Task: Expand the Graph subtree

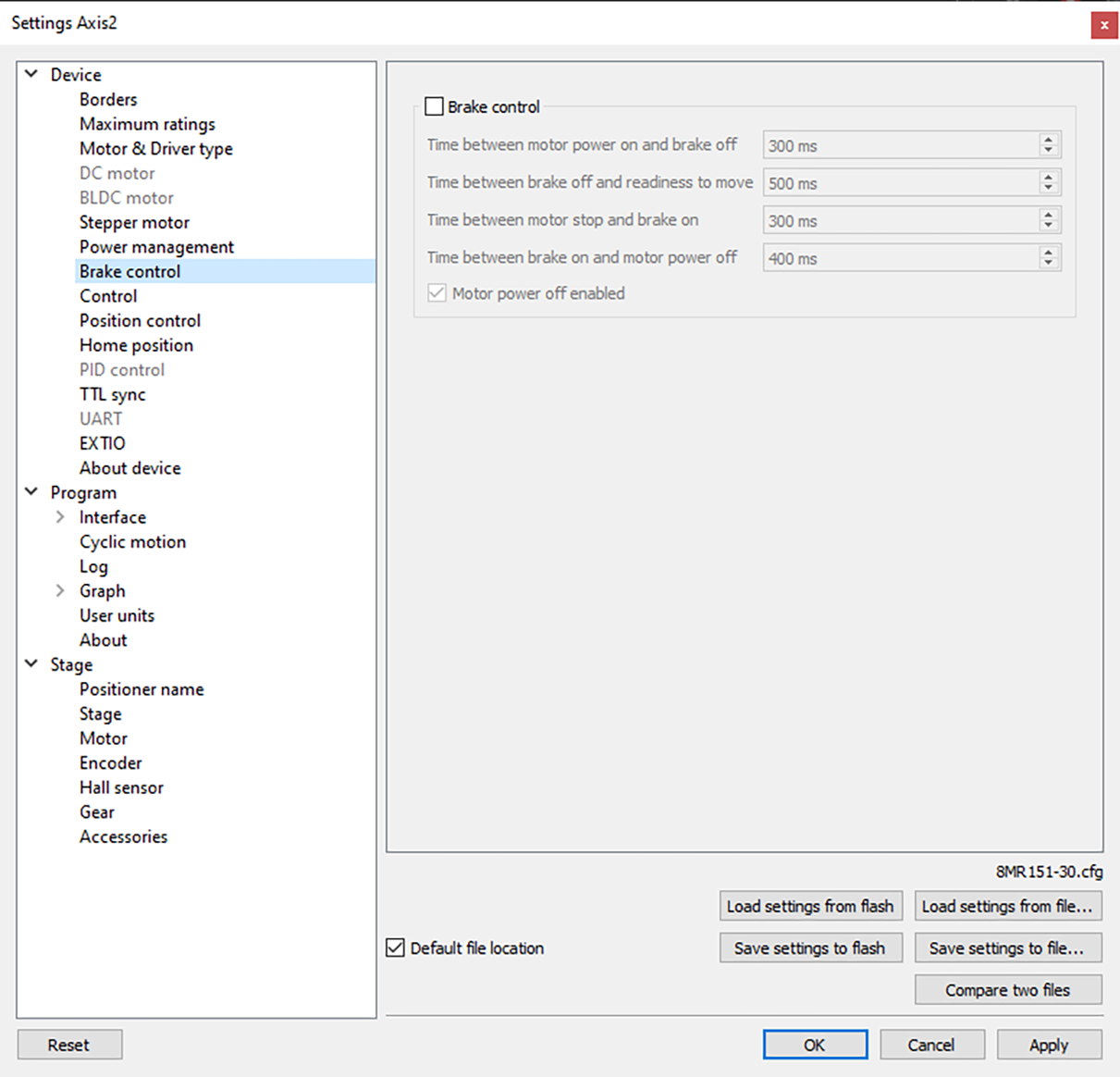Action: tap(58, 590)
